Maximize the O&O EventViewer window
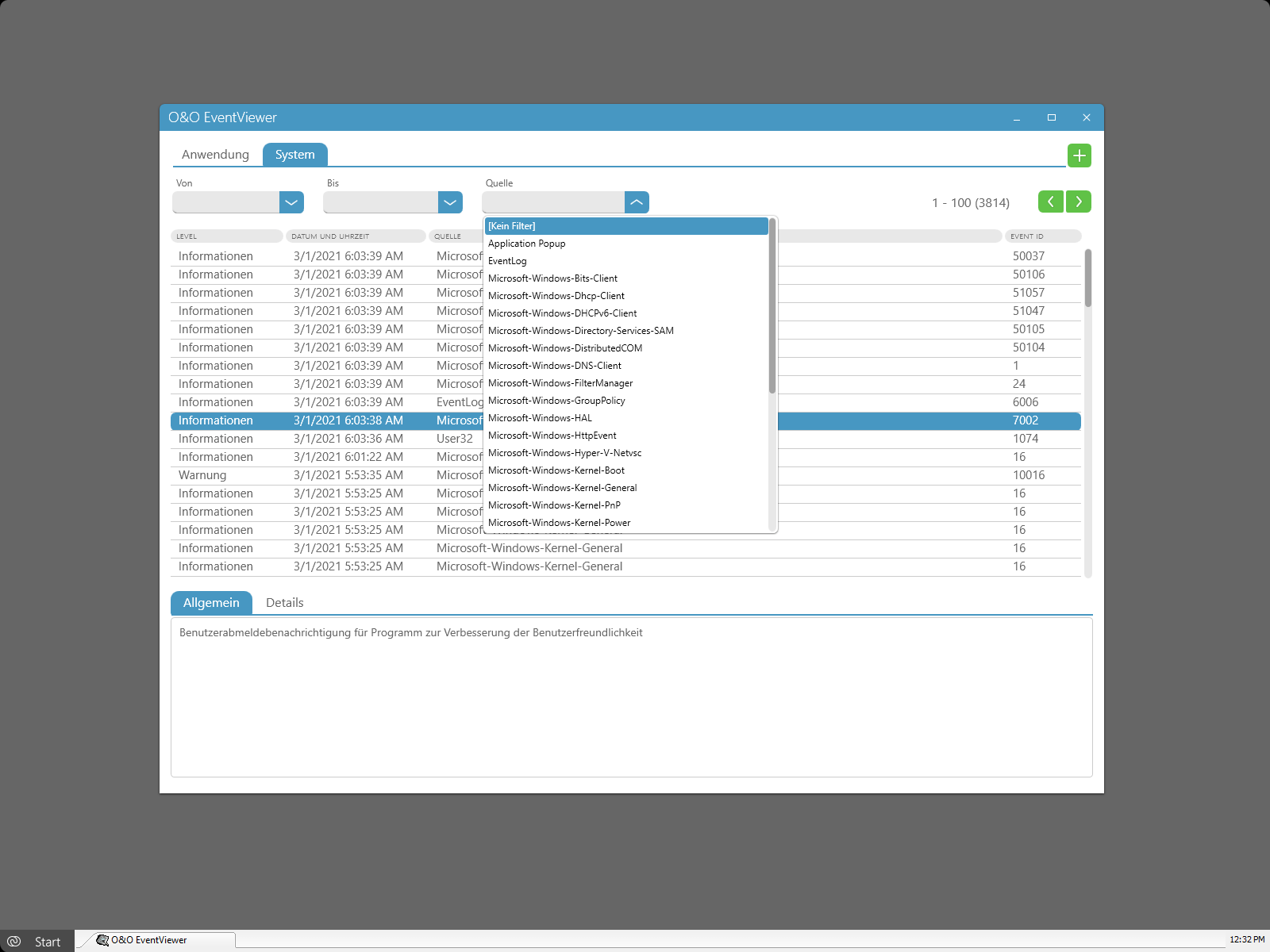Screen dimensions: 1270x952 coord(1052,117)
